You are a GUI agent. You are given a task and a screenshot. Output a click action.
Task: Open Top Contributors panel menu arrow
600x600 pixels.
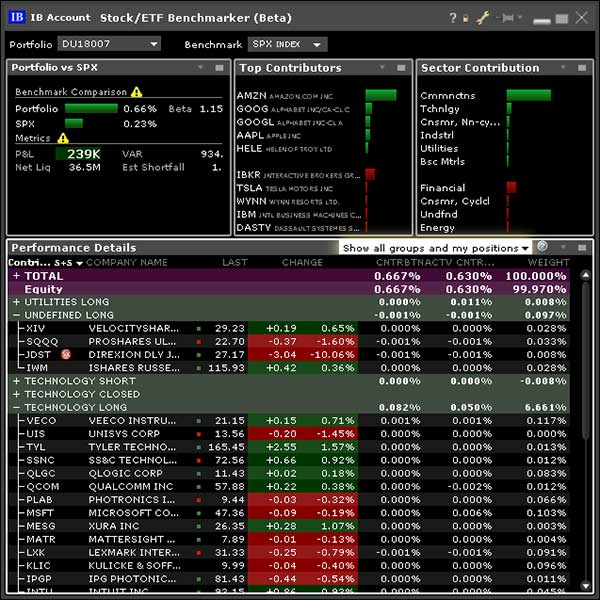pos(382,67)
